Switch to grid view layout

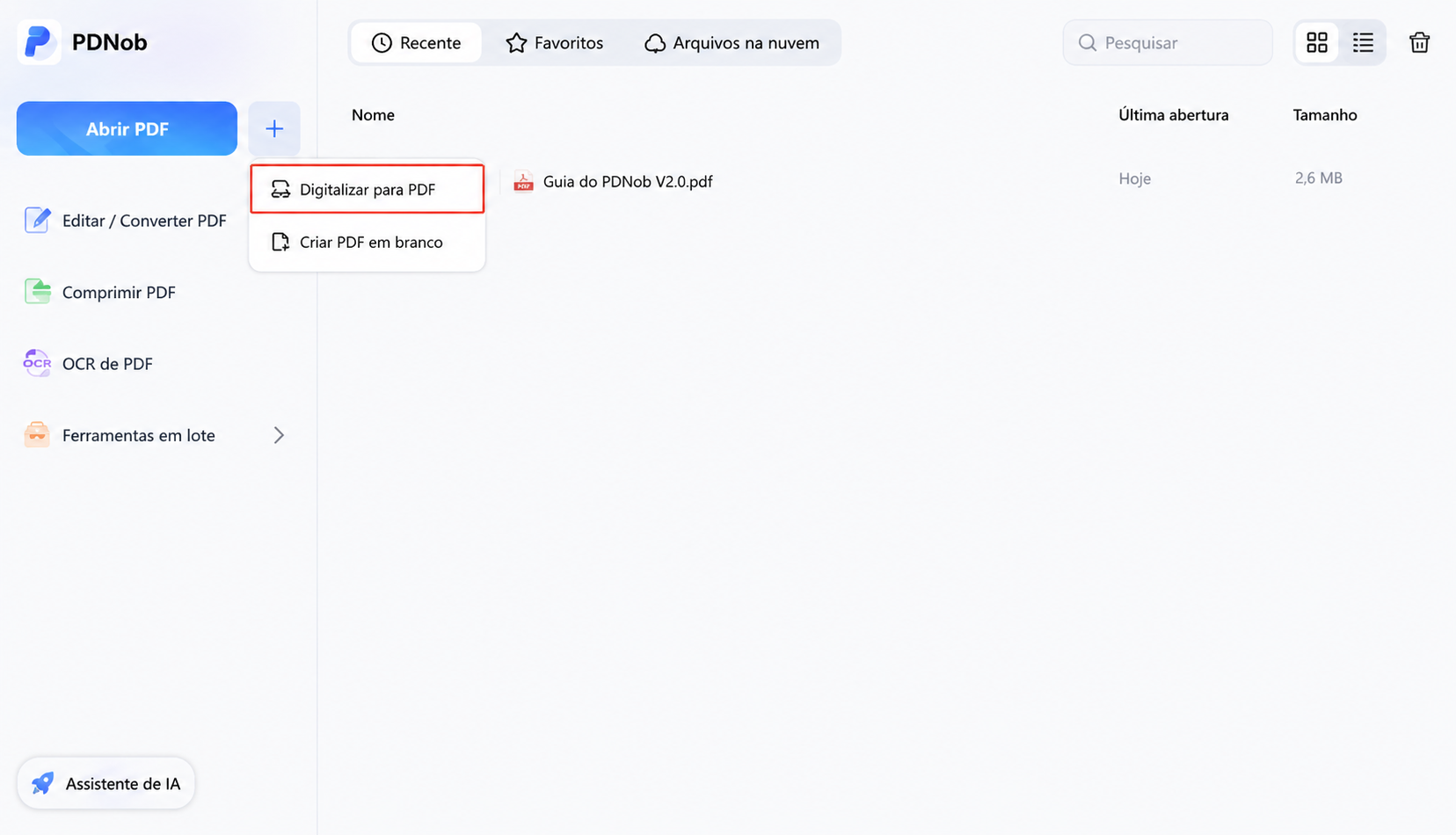tap(1317, 42)
